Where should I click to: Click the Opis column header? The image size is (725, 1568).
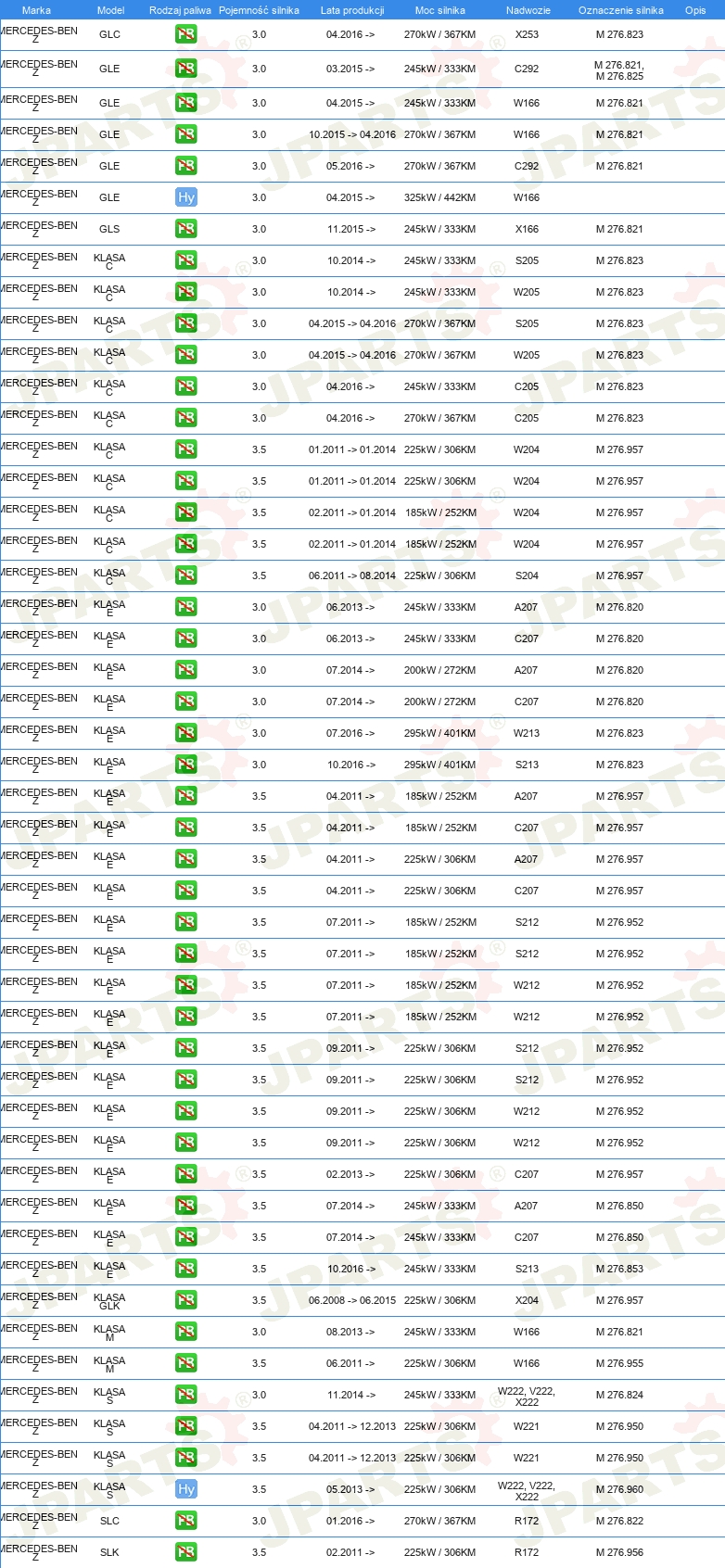click(695, 10)
